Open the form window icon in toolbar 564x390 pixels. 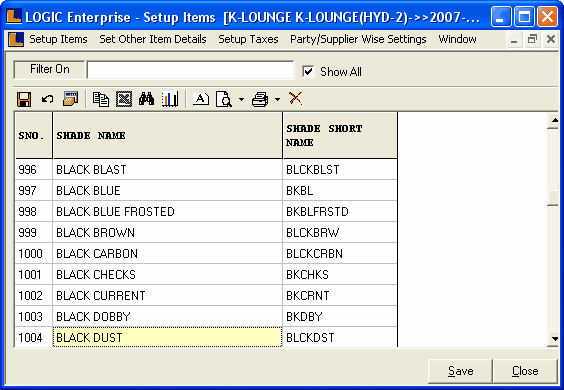tap(70, 99)
